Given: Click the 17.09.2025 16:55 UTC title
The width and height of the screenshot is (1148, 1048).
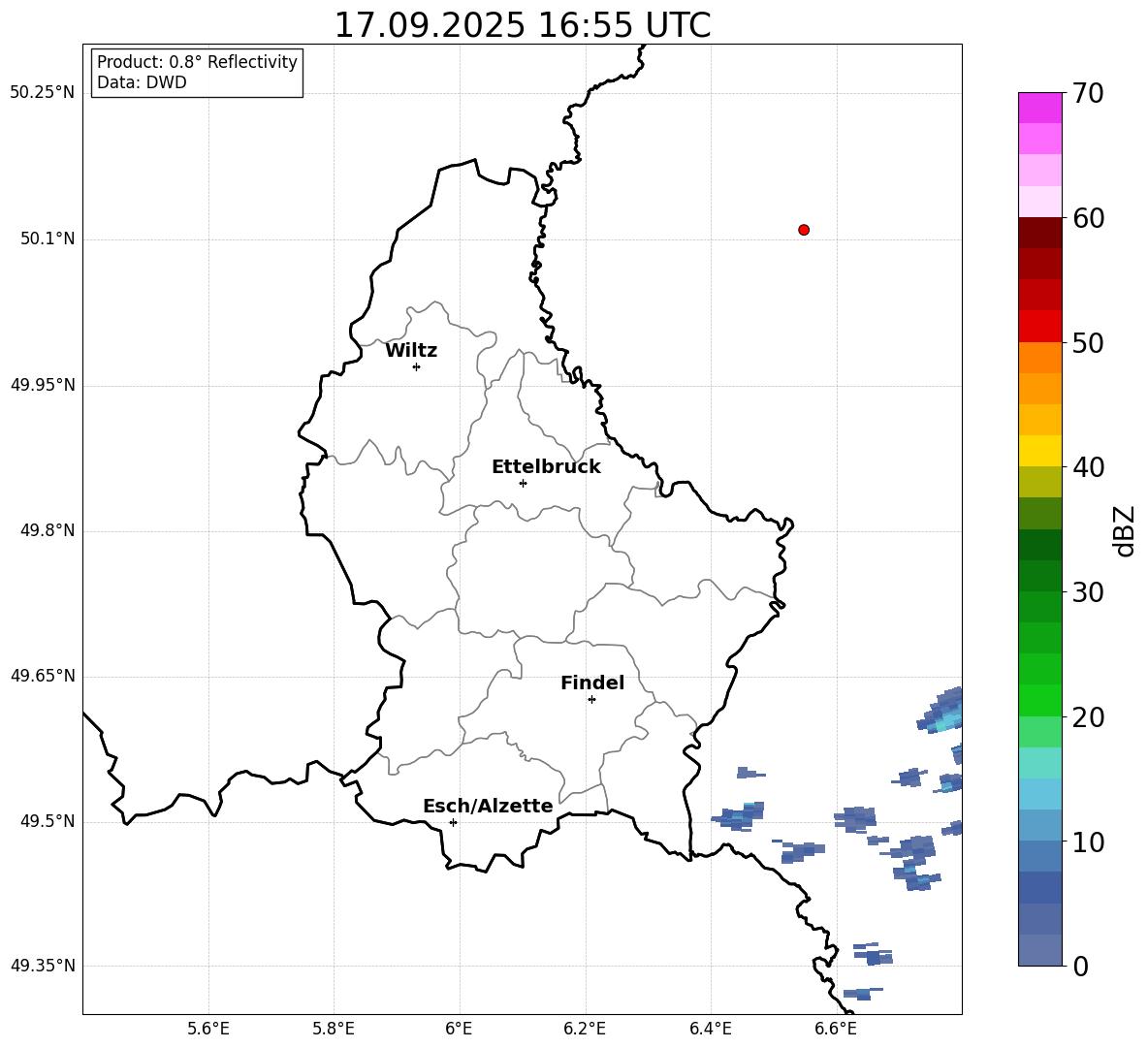Looking at the screenshot, I should pos(522,25).
